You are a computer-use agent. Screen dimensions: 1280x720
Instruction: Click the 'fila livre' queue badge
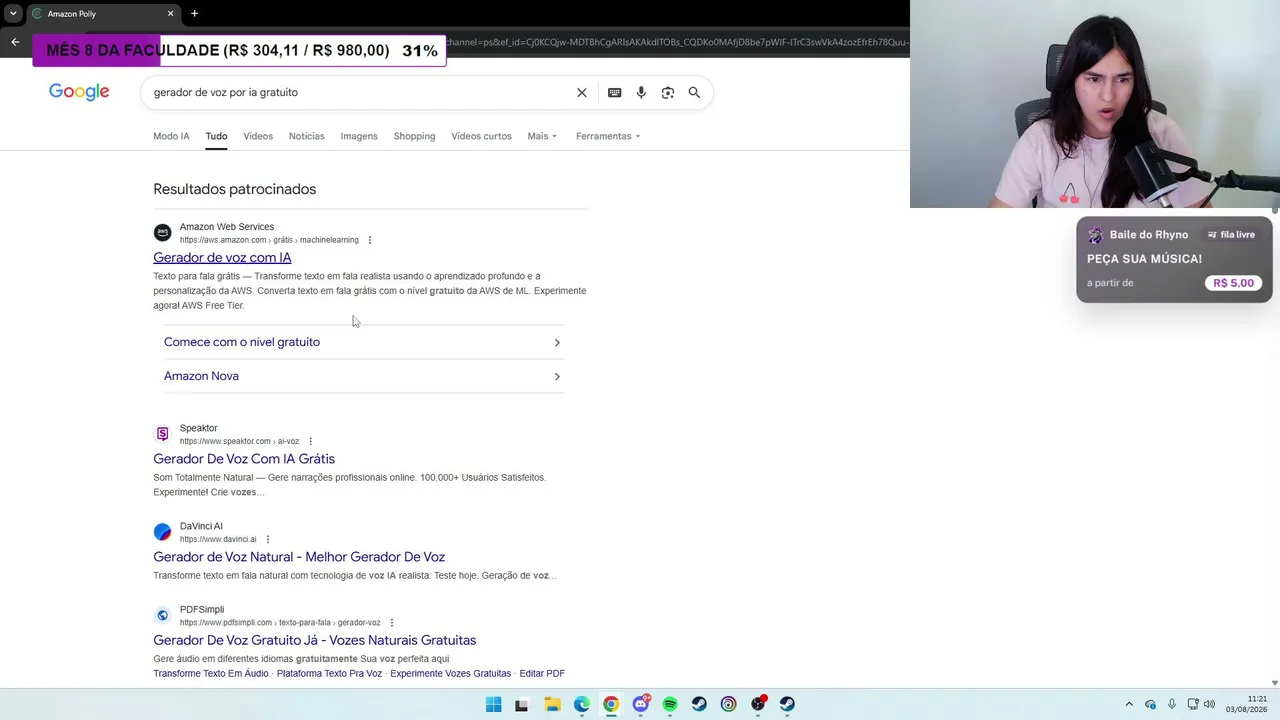pyautogui.click(x=1231, y=235)
